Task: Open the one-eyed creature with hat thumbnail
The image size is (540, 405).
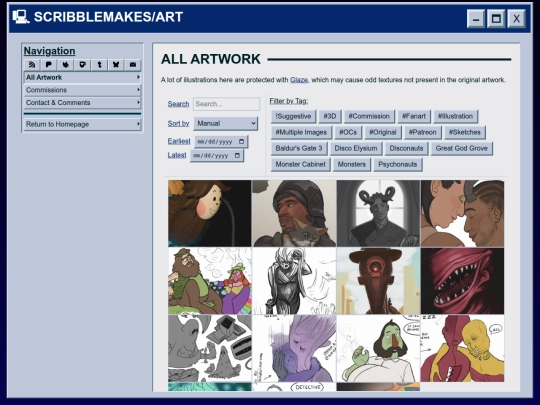Action: (378, 281)
